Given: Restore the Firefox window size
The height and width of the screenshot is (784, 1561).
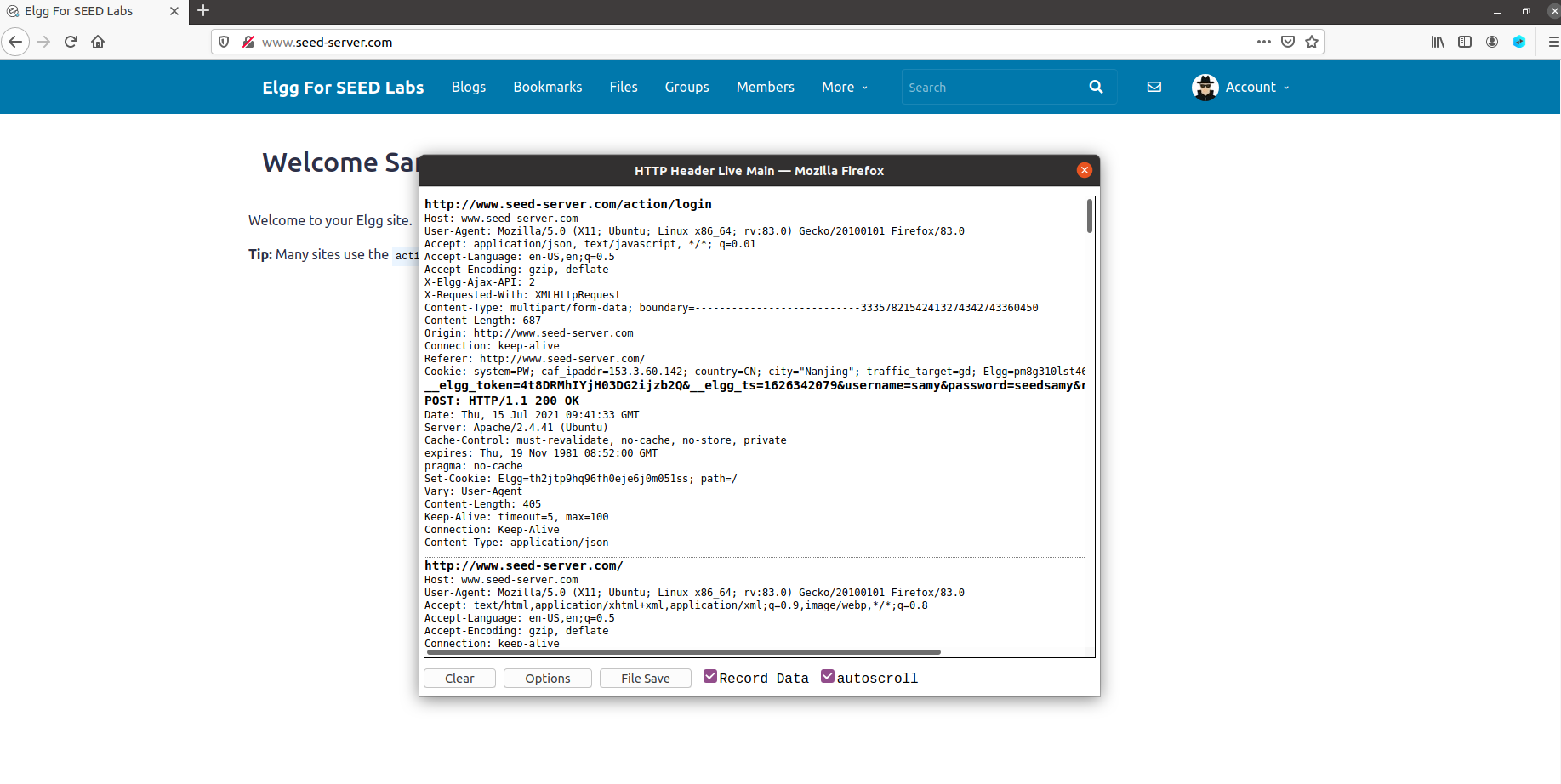Looking at the screenshot, I should point(1525,11).
